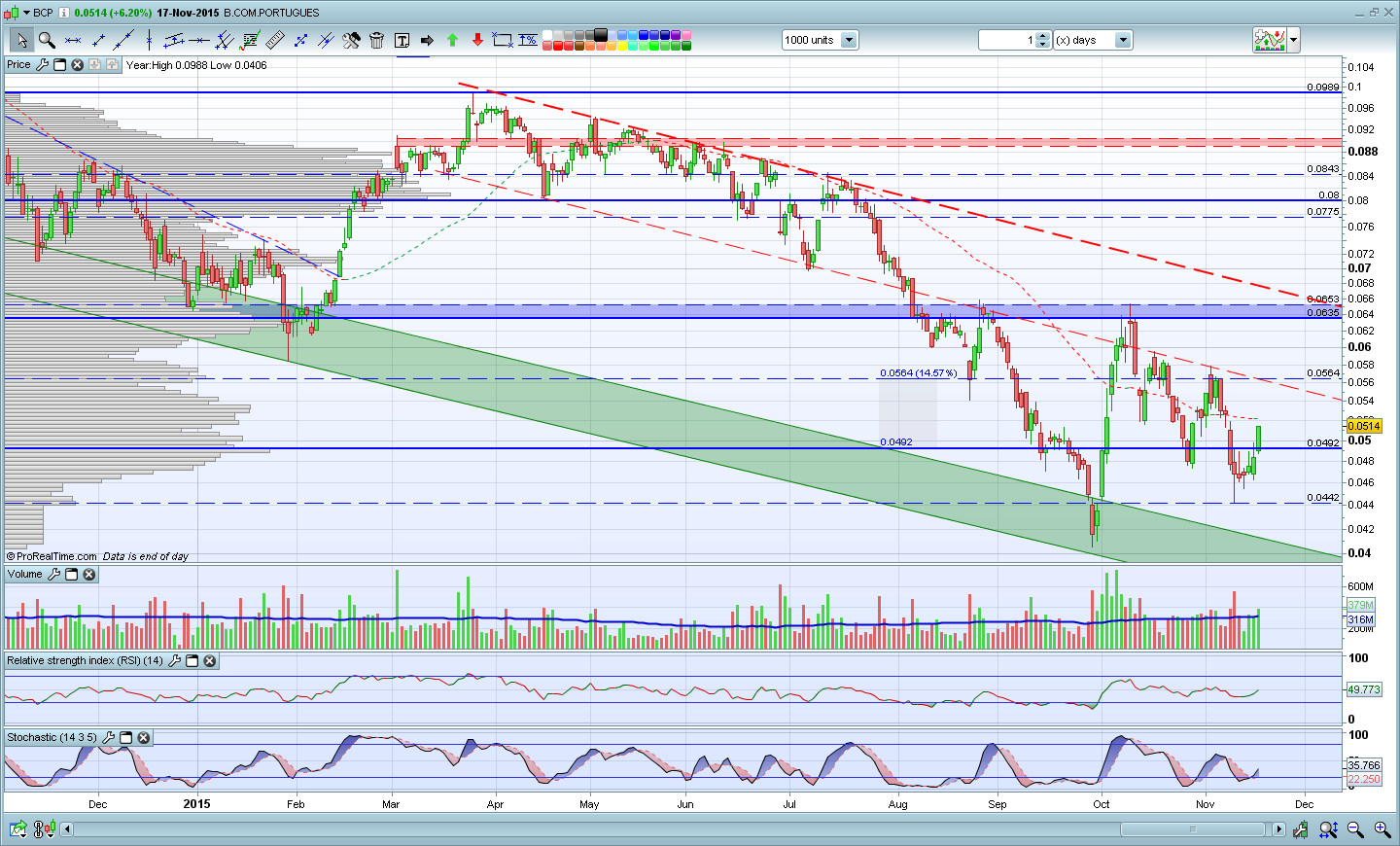This screenshot has height=846, width=1400.
Task: Select the arrow cursor tool
Action: point(21,40)
